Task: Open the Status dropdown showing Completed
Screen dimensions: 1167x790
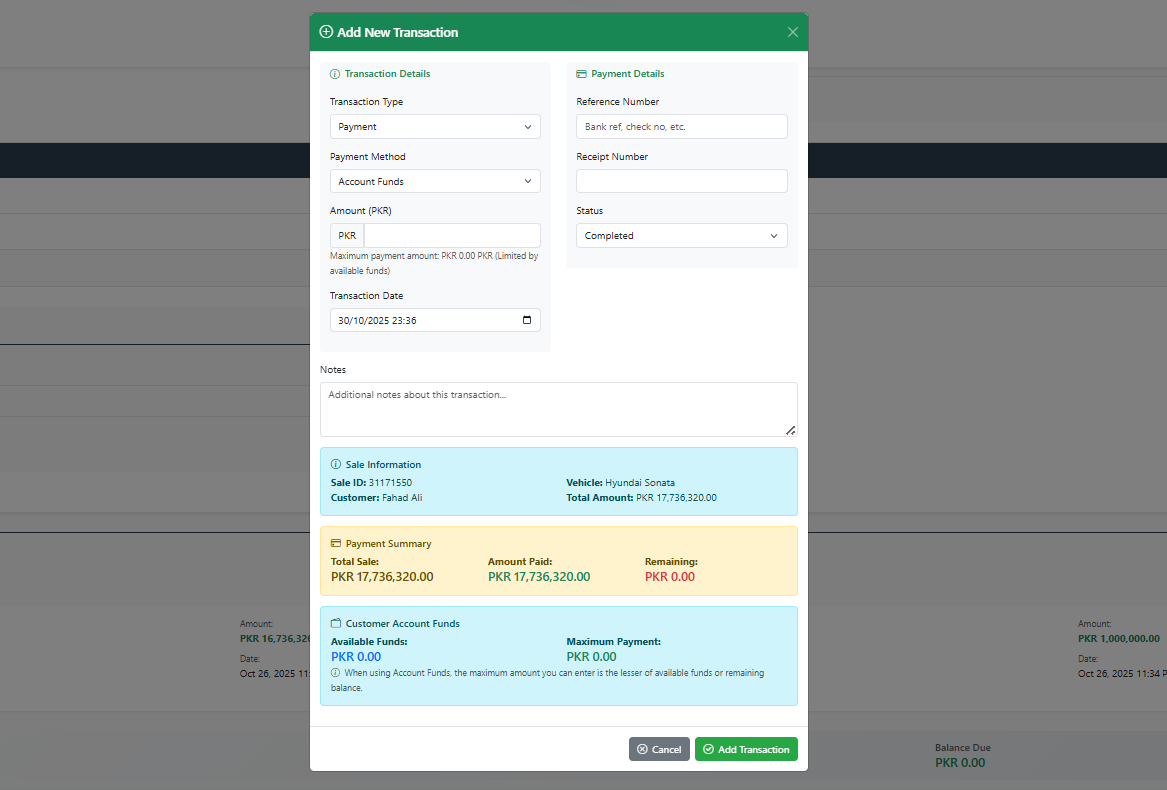Action: [x=681, y=236]
